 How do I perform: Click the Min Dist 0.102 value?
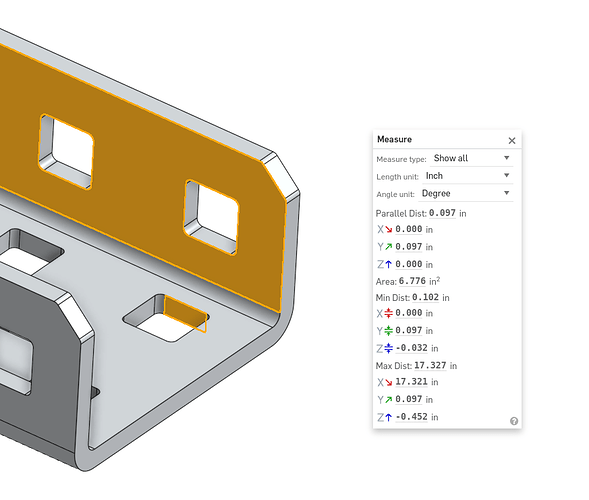425,297
